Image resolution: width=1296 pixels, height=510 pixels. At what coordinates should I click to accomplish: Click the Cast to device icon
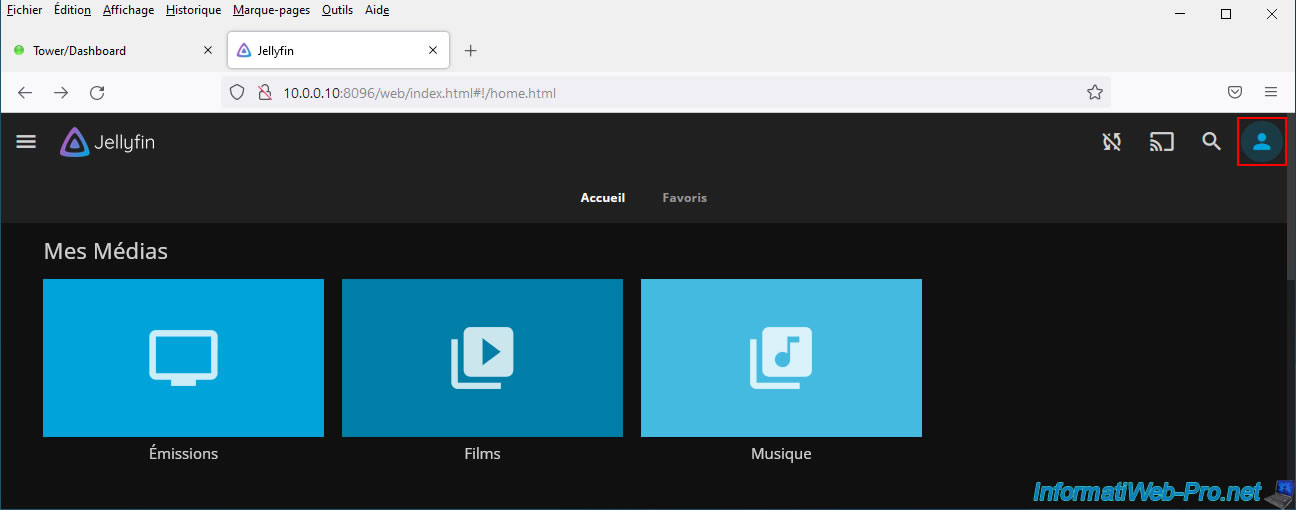(1161, 142)
